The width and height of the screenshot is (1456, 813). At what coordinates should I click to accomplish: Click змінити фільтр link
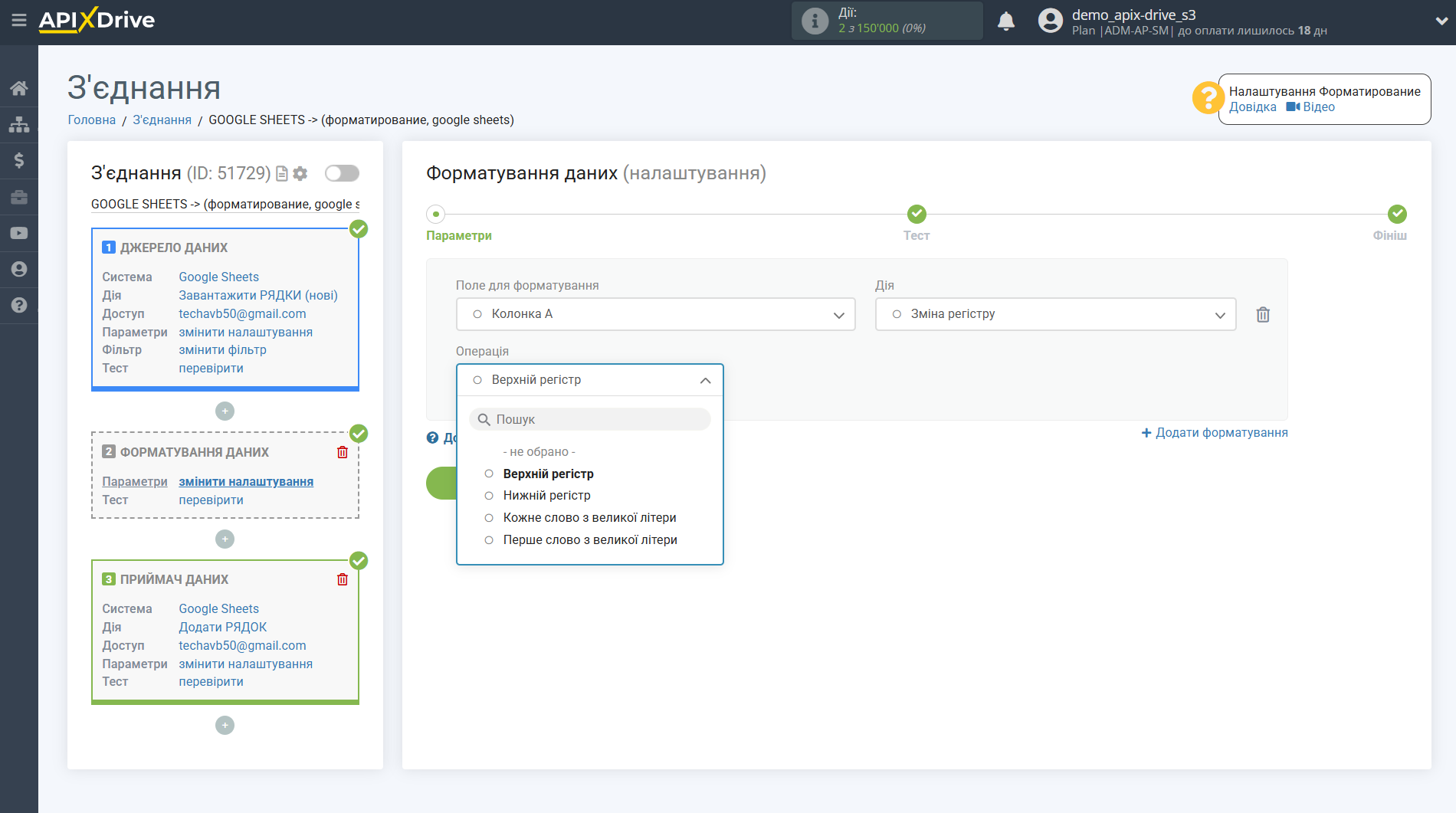tap(223, 350)
